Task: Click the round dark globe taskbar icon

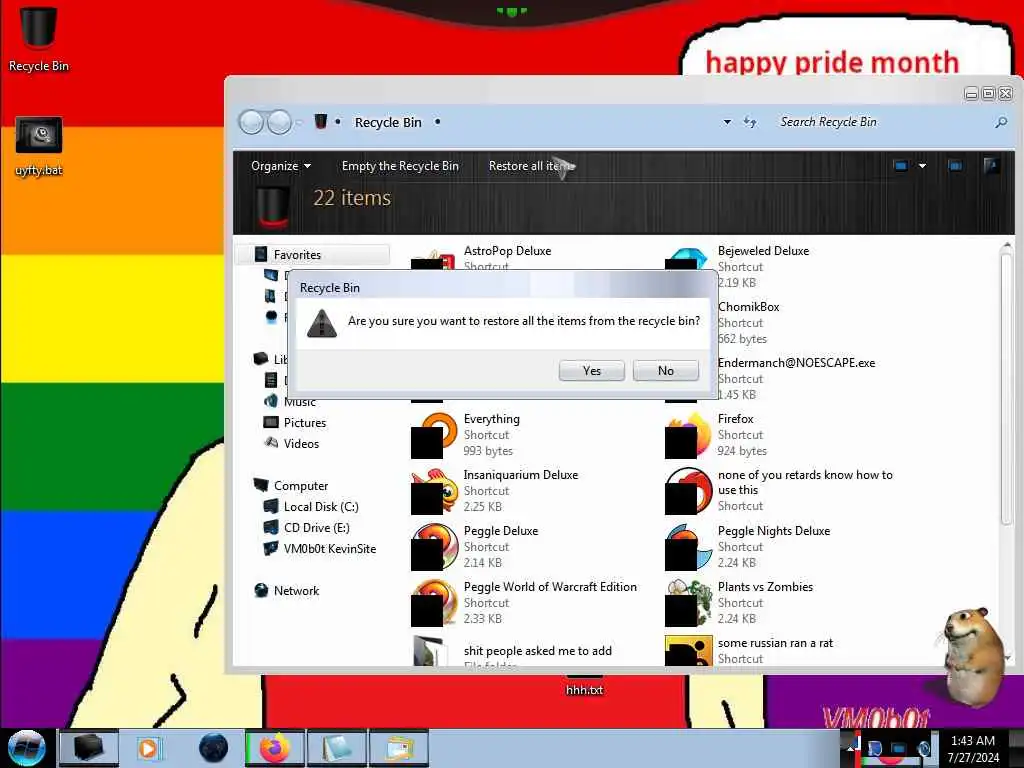Action: pyautogui.click(x=213, y=748)
